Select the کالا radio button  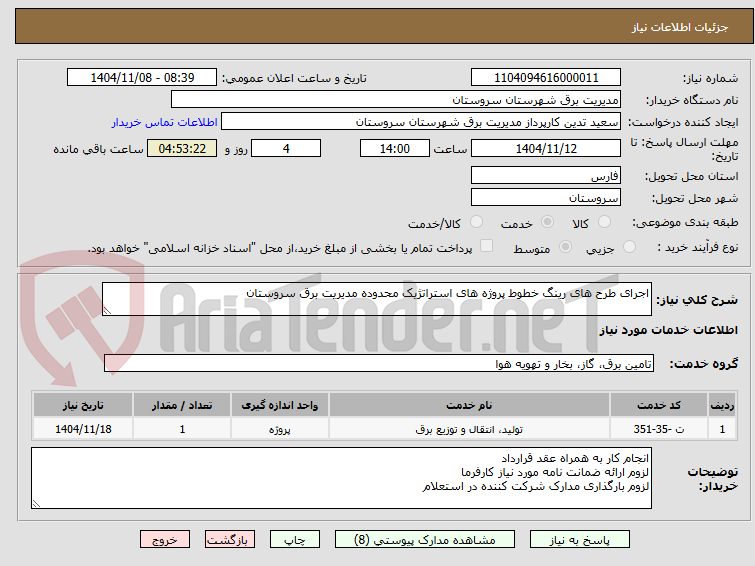point(604,222)
